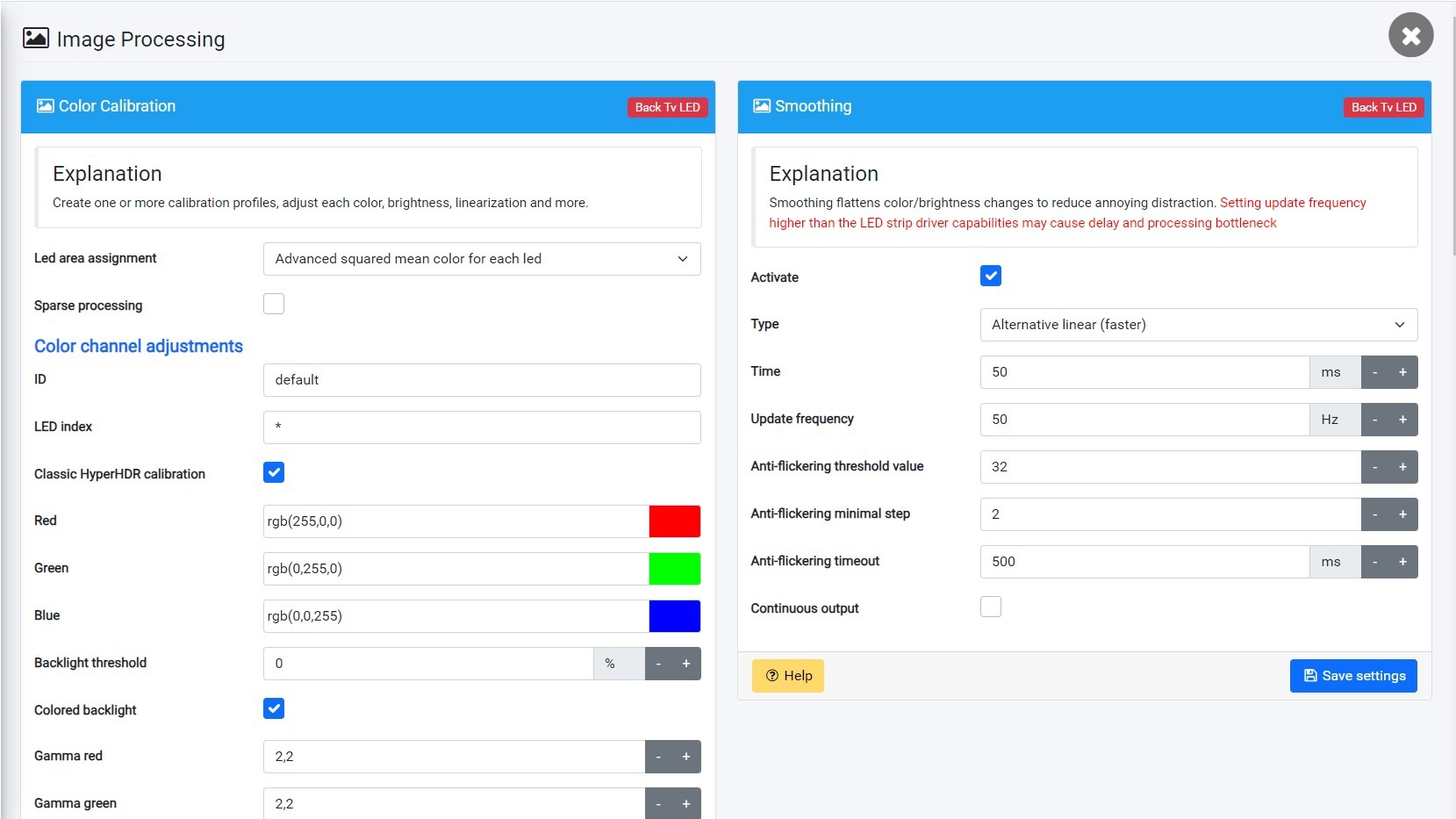Image resolution: width=1456 pixels, height=819 pixels.
Task: Uncheck the smoothing Activate checkbox
Action: click(x=990, y=277)
